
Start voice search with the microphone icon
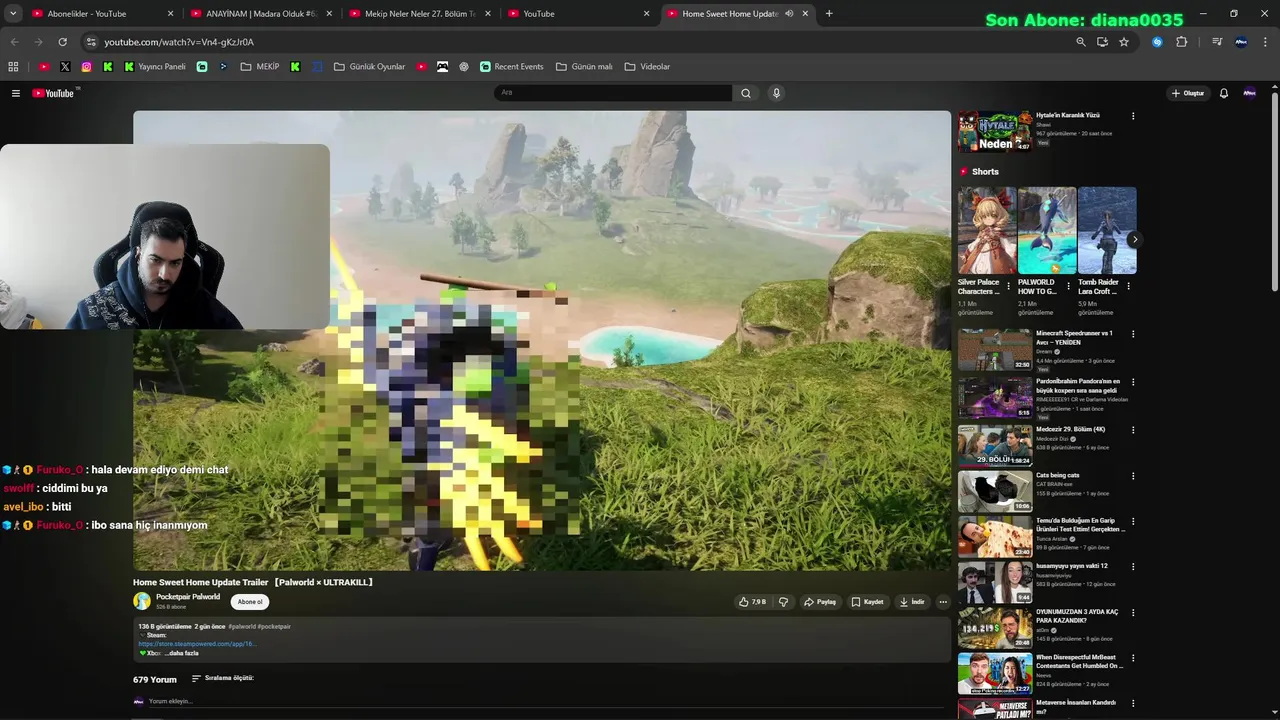(776, 93)
